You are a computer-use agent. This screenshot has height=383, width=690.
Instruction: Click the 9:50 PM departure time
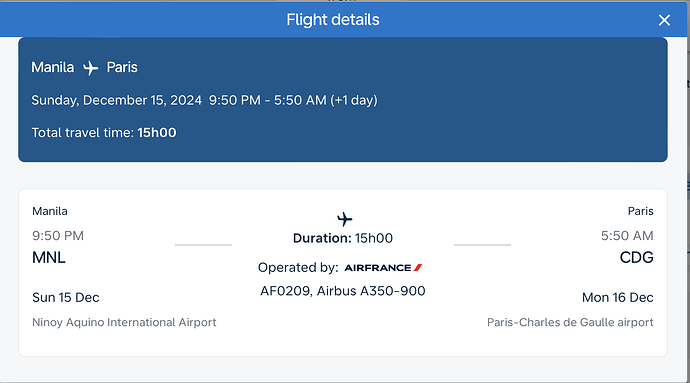tap(58, 236)
